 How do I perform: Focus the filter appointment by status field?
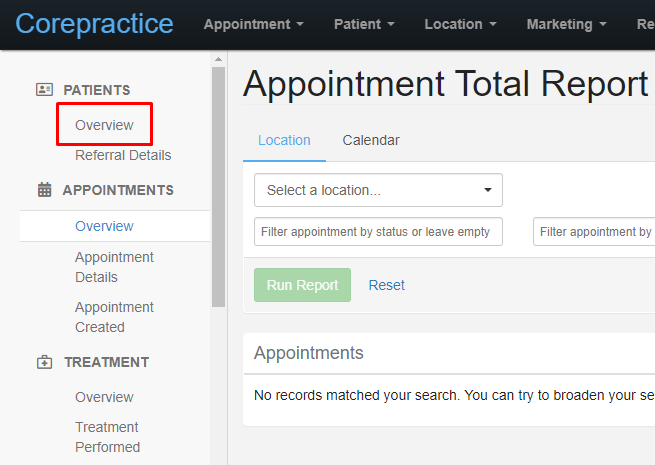pos(378,231)
